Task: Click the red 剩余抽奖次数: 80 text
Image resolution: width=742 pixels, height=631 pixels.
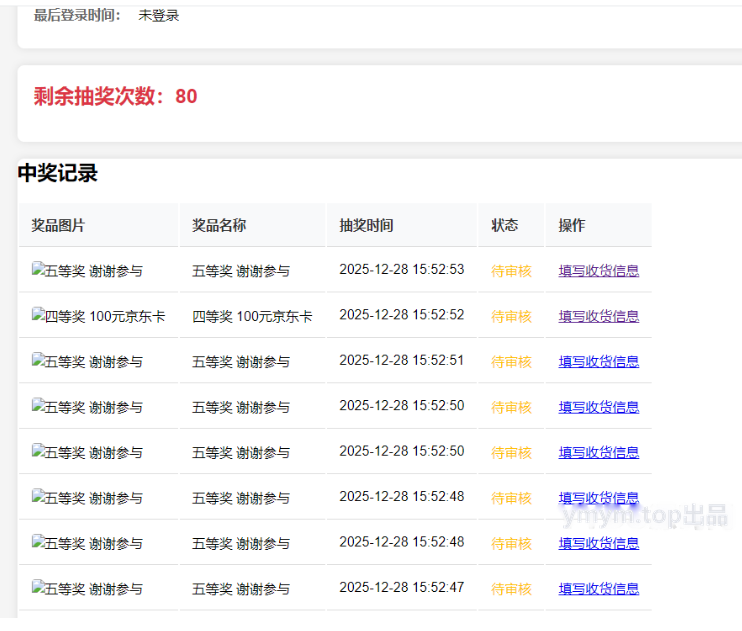Action: click(115, 97)
